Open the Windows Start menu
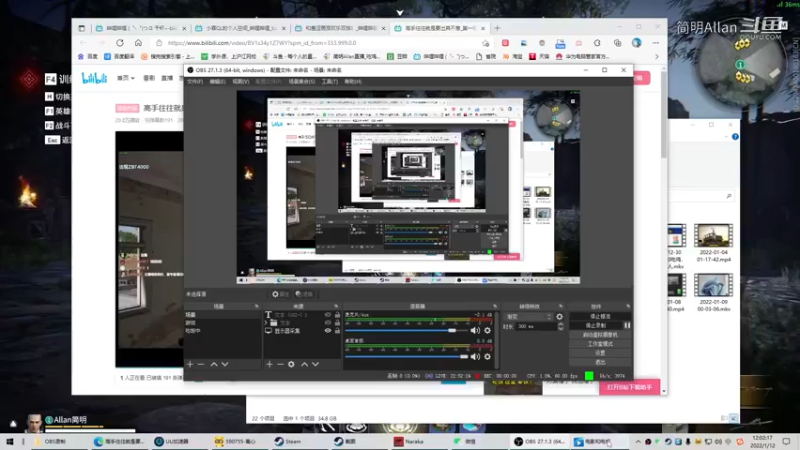Image resolution: width=800 pixels, height=450 pixels. (9, 441)
